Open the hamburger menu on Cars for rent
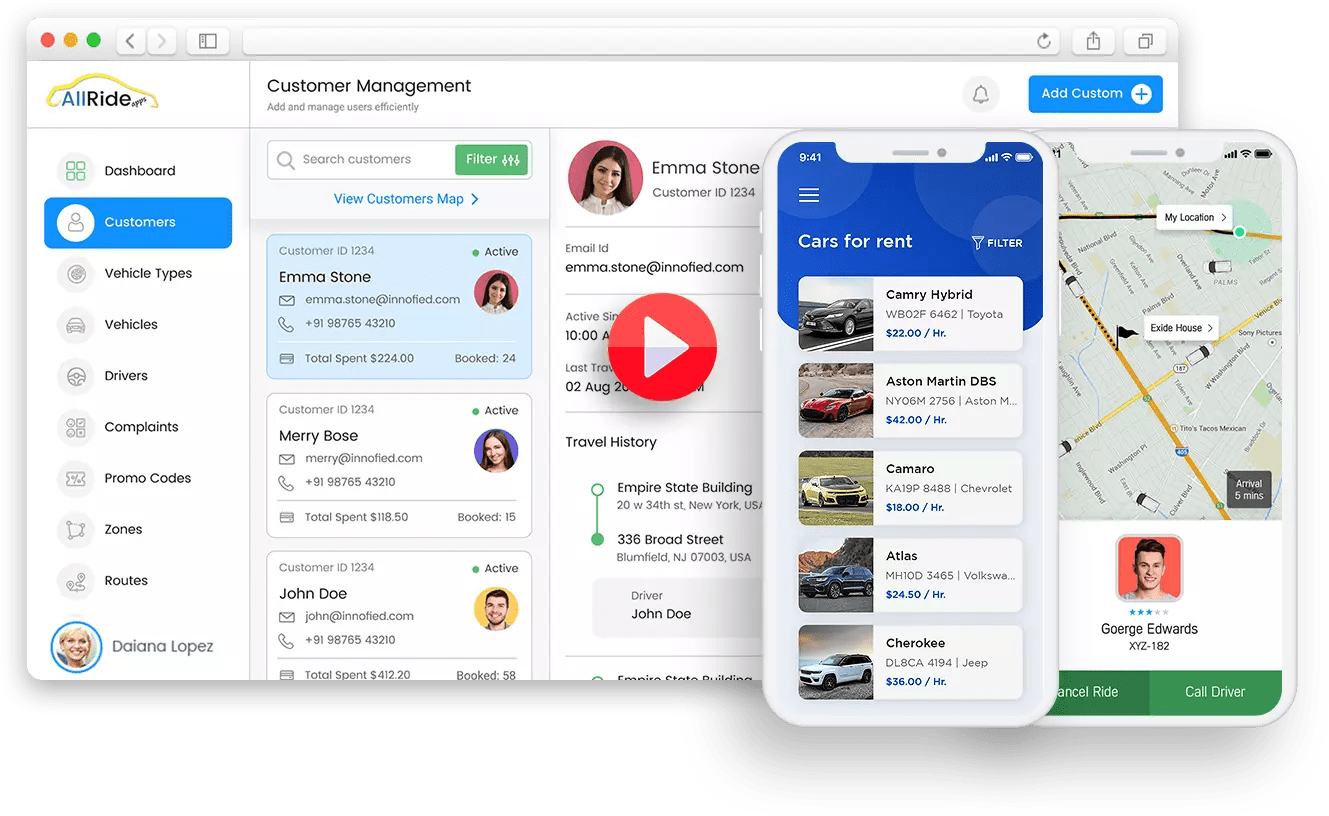The width and height of the screenshot is (1329, 816). tap(808, 194)
